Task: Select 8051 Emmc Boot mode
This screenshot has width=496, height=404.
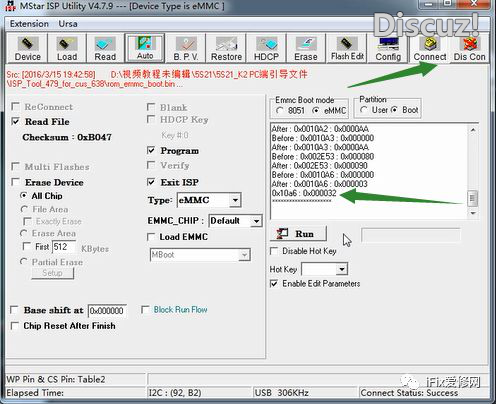Action: (x=280, y=110)
